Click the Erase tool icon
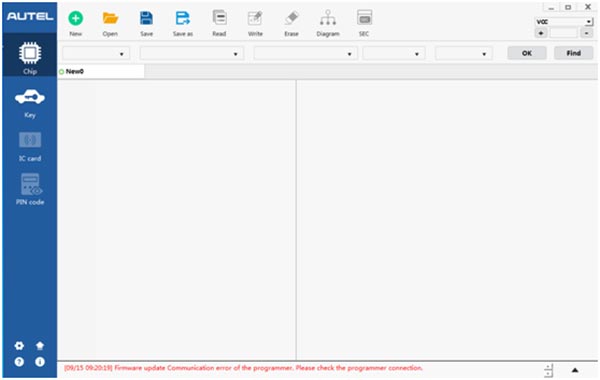Viewport: 600px width, 380px height. coord(291,18)
